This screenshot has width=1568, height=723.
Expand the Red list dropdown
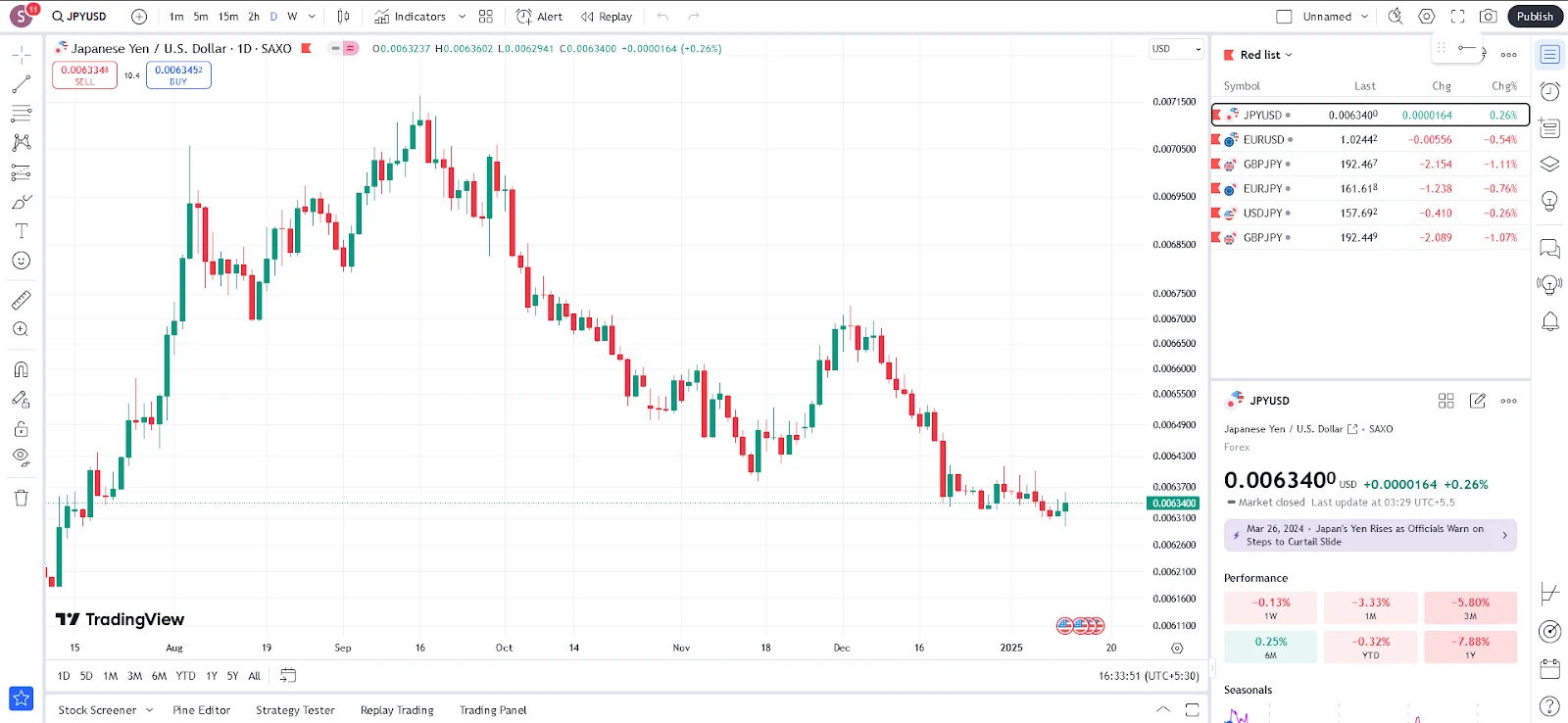tap(1266, 55)
